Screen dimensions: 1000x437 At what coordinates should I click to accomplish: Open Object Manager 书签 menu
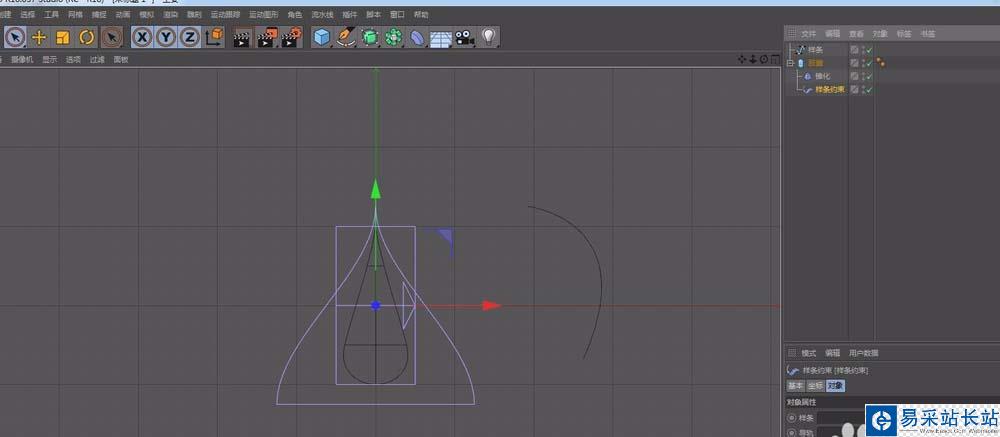(927, 33)
